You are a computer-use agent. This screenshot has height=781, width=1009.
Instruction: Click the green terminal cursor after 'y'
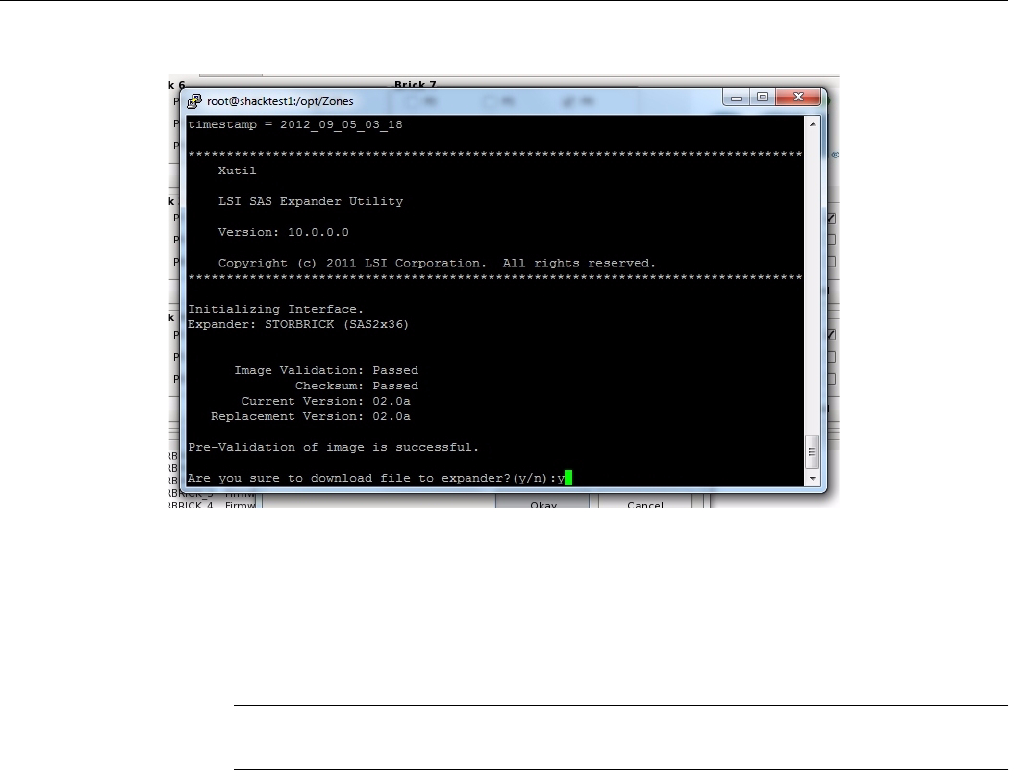pyautogui.click(x=569, y=478)
